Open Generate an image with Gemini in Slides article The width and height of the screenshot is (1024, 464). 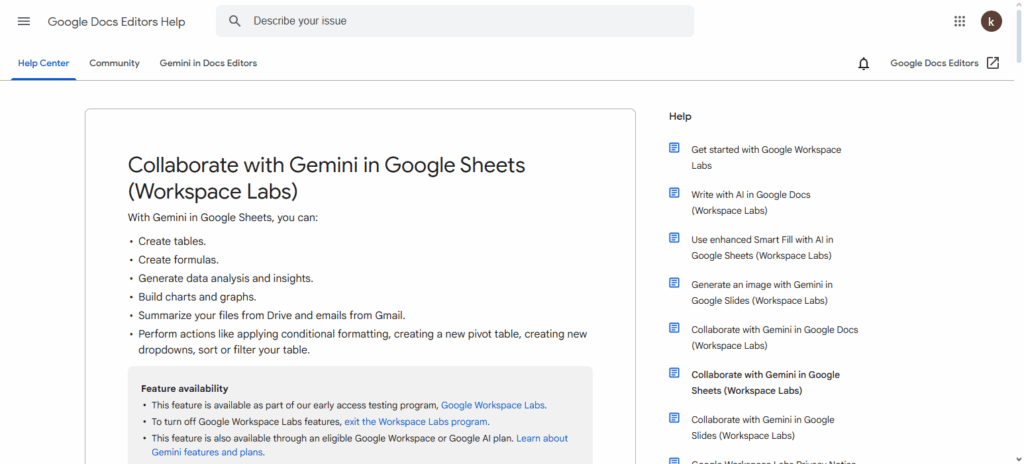point(762,293)
